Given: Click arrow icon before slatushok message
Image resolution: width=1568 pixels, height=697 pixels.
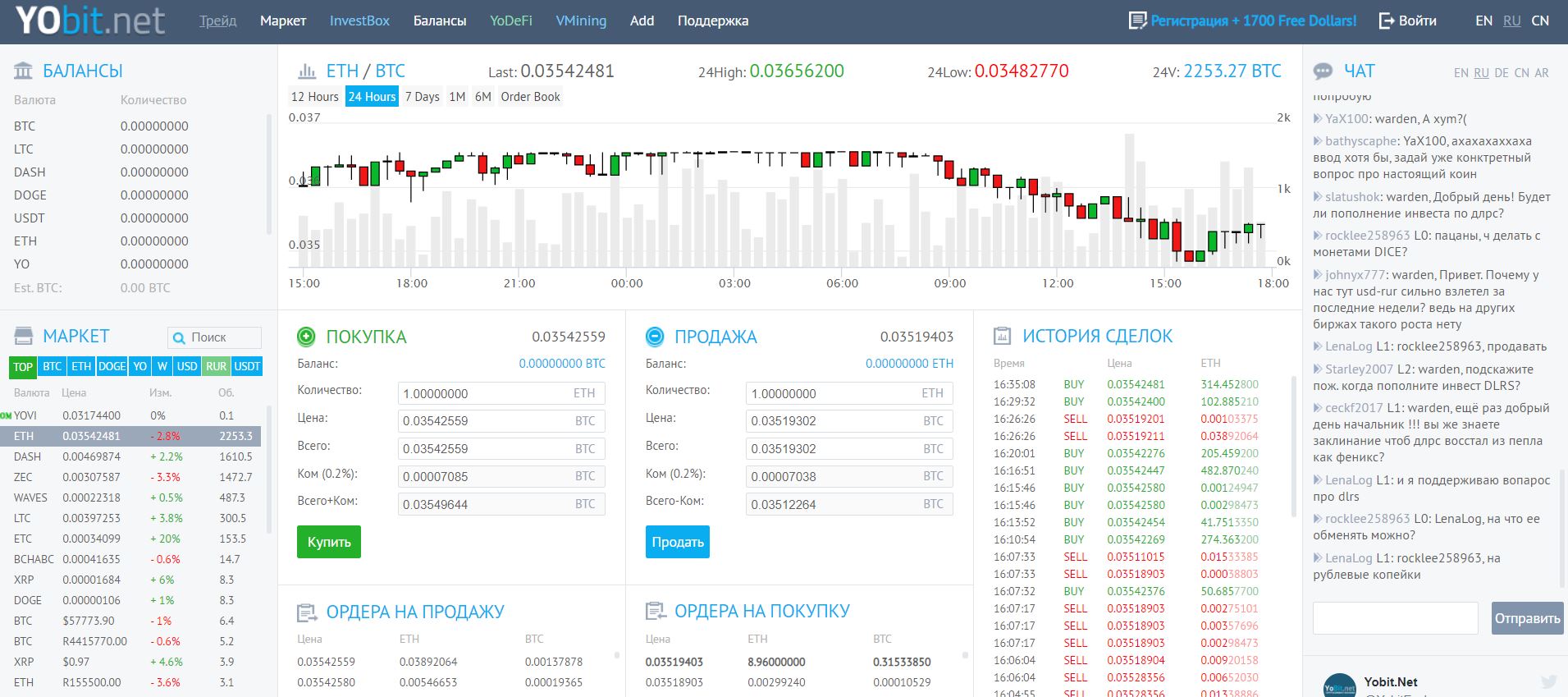Looking at the screenshot, I should (1318, 197).
